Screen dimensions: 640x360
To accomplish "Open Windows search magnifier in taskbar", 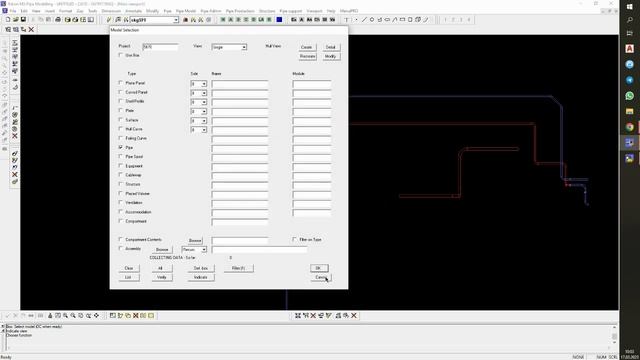I will tap(629, 20).
